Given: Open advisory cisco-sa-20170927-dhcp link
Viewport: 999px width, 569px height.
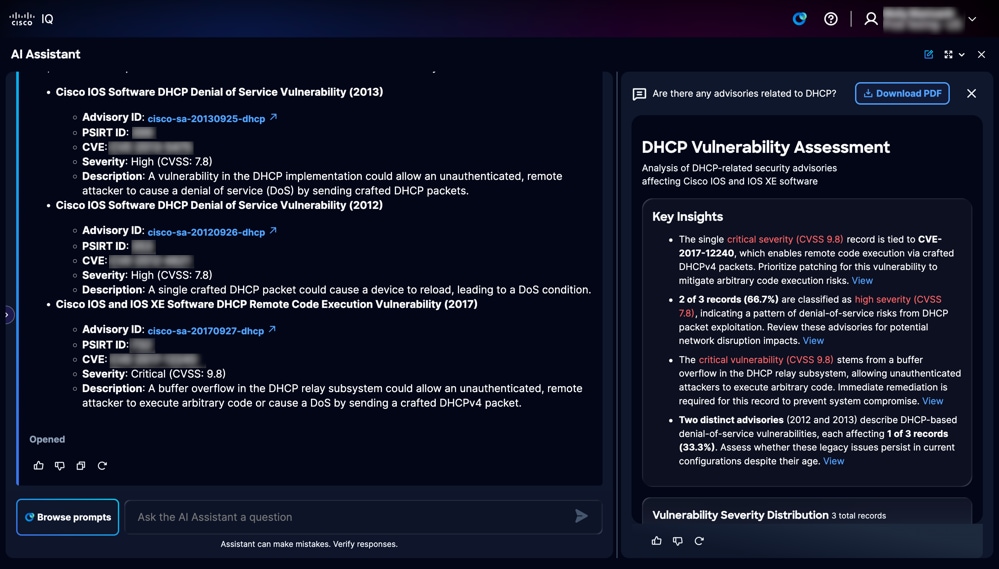Looking at the screenshot, I should pos(206,331).
